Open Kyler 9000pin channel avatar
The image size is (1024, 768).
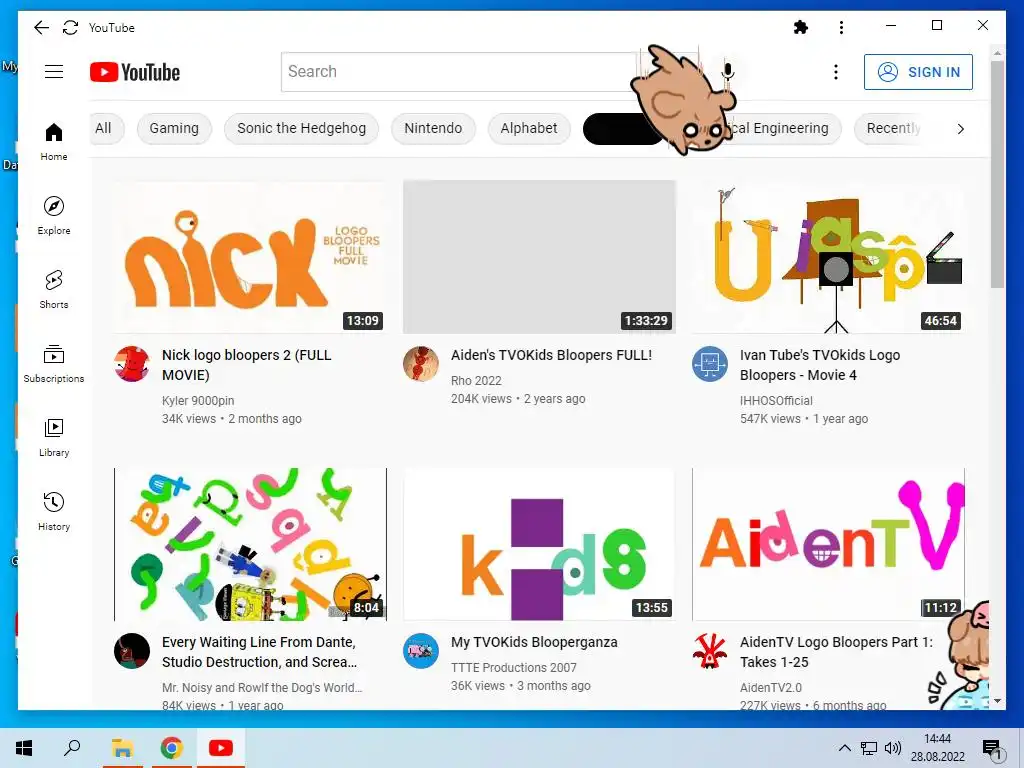(x=132, y=364)
